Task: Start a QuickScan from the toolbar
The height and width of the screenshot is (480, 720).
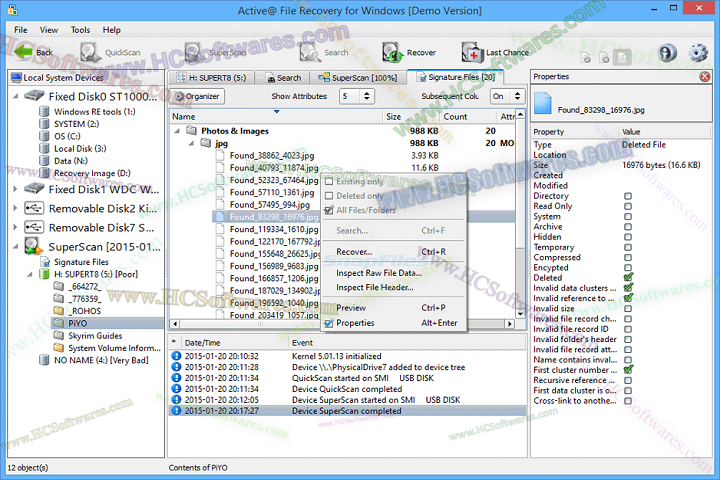Action: tap(110, 52)
